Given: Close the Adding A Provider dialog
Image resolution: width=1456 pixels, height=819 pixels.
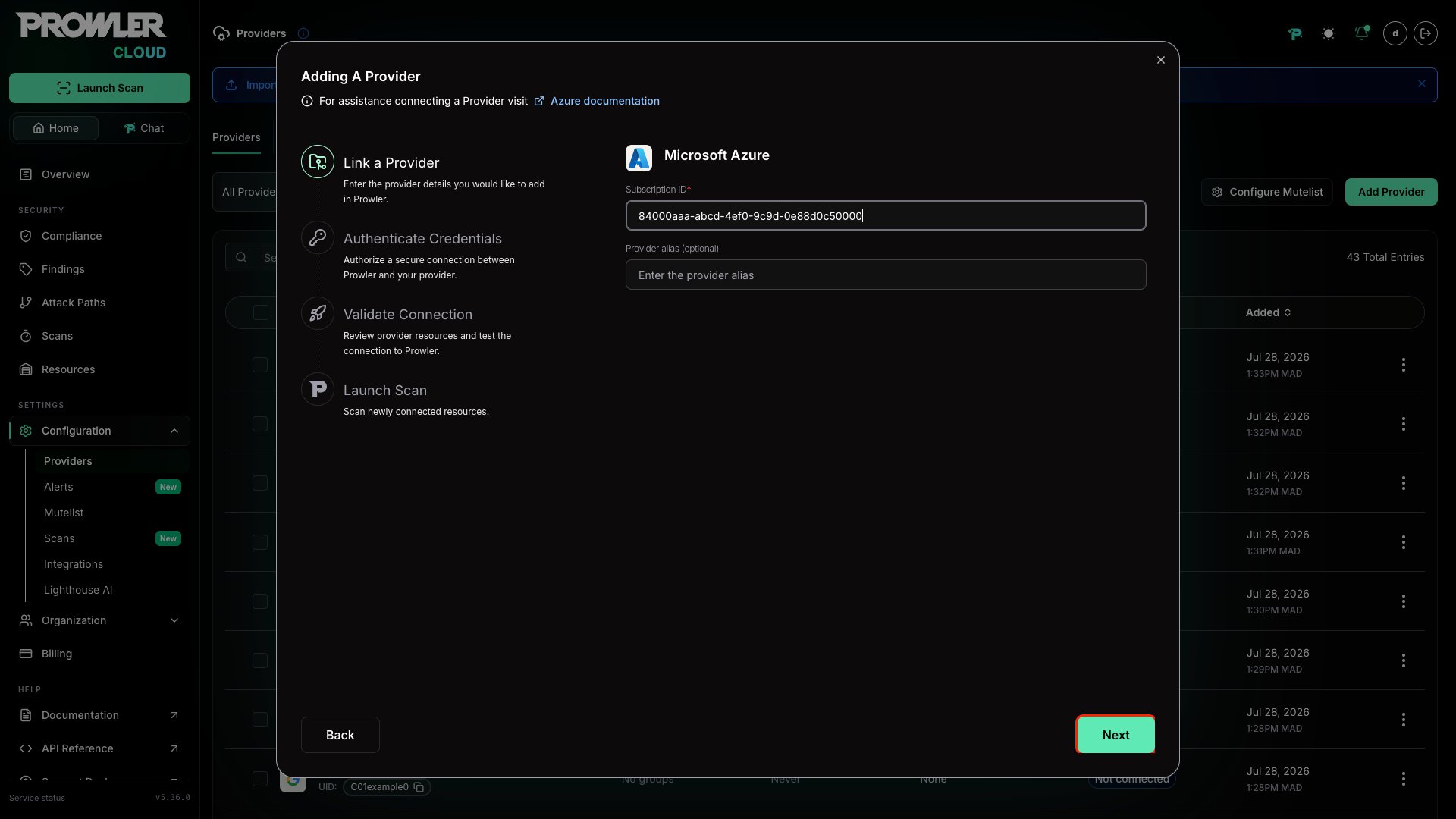Looking at the screenshot, I should tap(1160, 60).
